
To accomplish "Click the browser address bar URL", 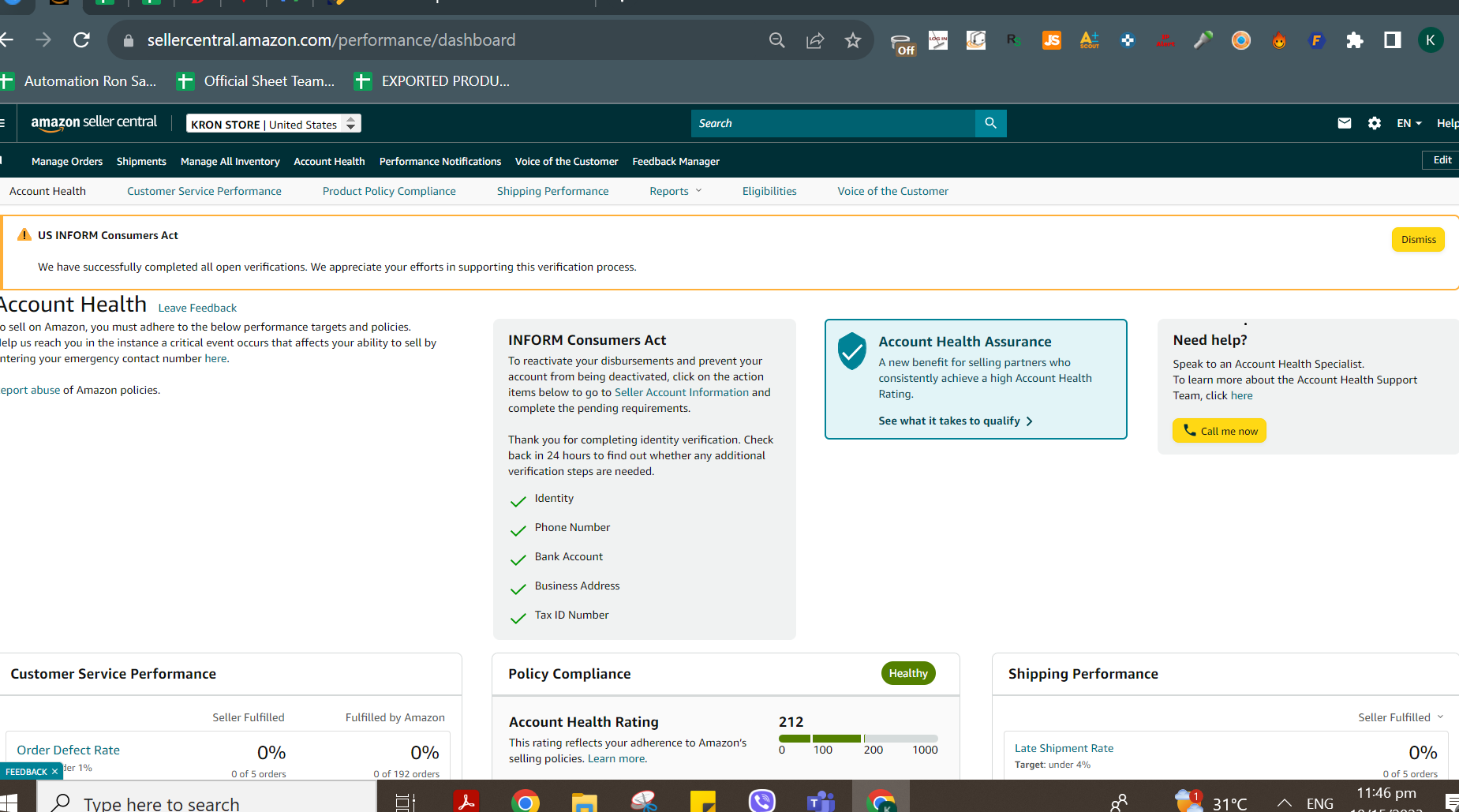I will click(331, 40).
